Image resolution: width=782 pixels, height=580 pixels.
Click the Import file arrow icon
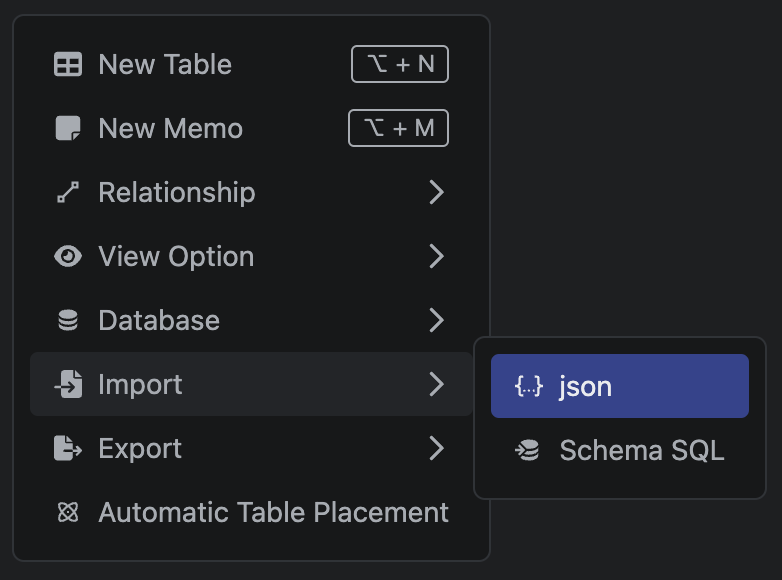(x=68, y=385)
